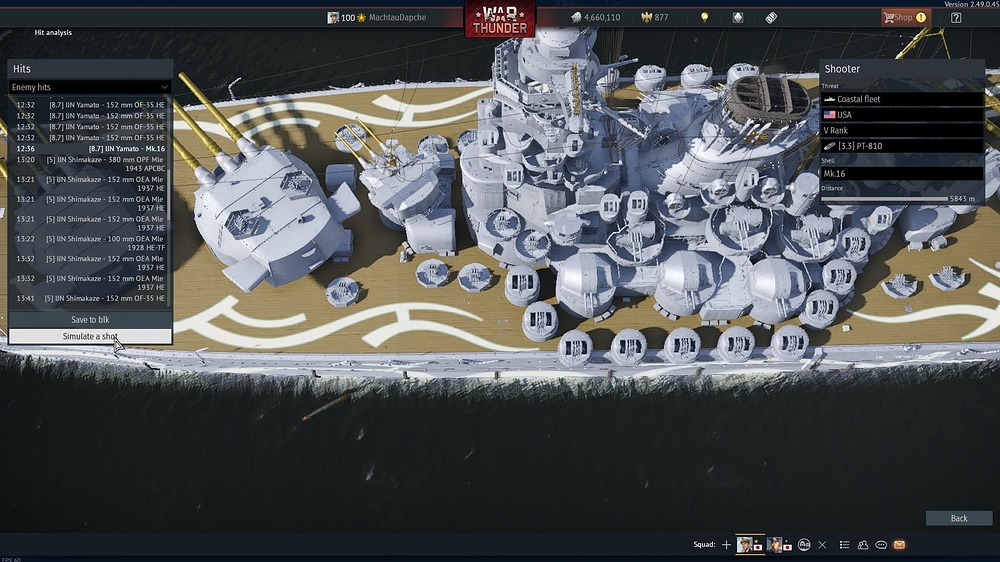This screenshot has width=1000, height=562.
Task: Open the contacts list icon
Action: point(862,545)
